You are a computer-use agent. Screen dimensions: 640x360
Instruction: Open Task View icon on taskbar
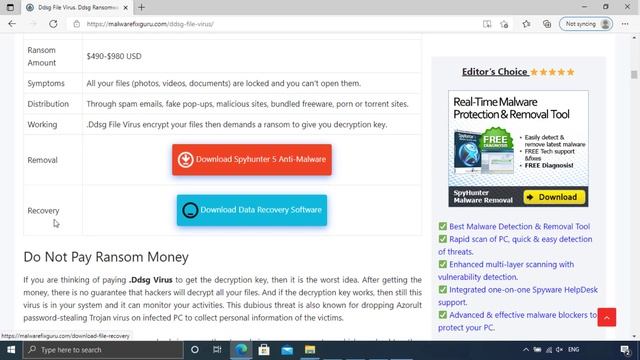click(217, 350)
